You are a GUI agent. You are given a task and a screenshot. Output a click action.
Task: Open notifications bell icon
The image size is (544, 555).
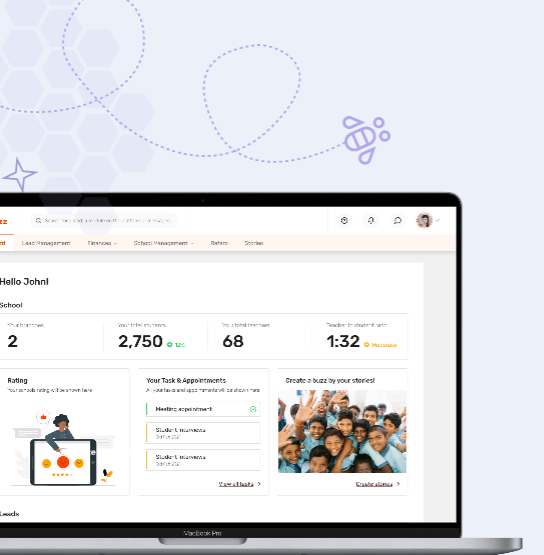pyautogui.click(x=371, y=221)
